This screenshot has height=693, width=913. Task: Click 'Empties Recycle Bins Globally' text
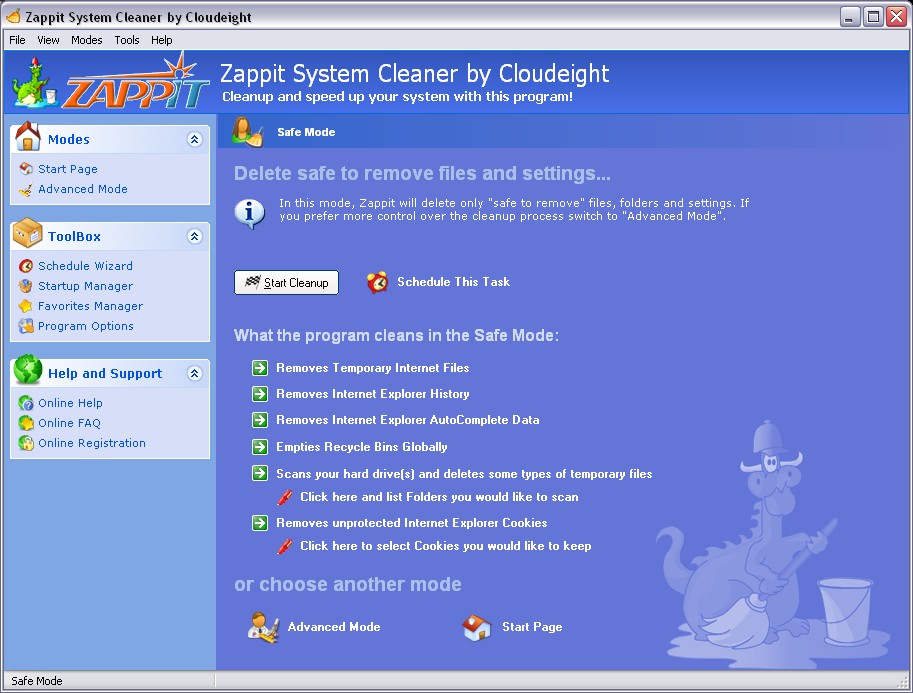coord(362,447)
